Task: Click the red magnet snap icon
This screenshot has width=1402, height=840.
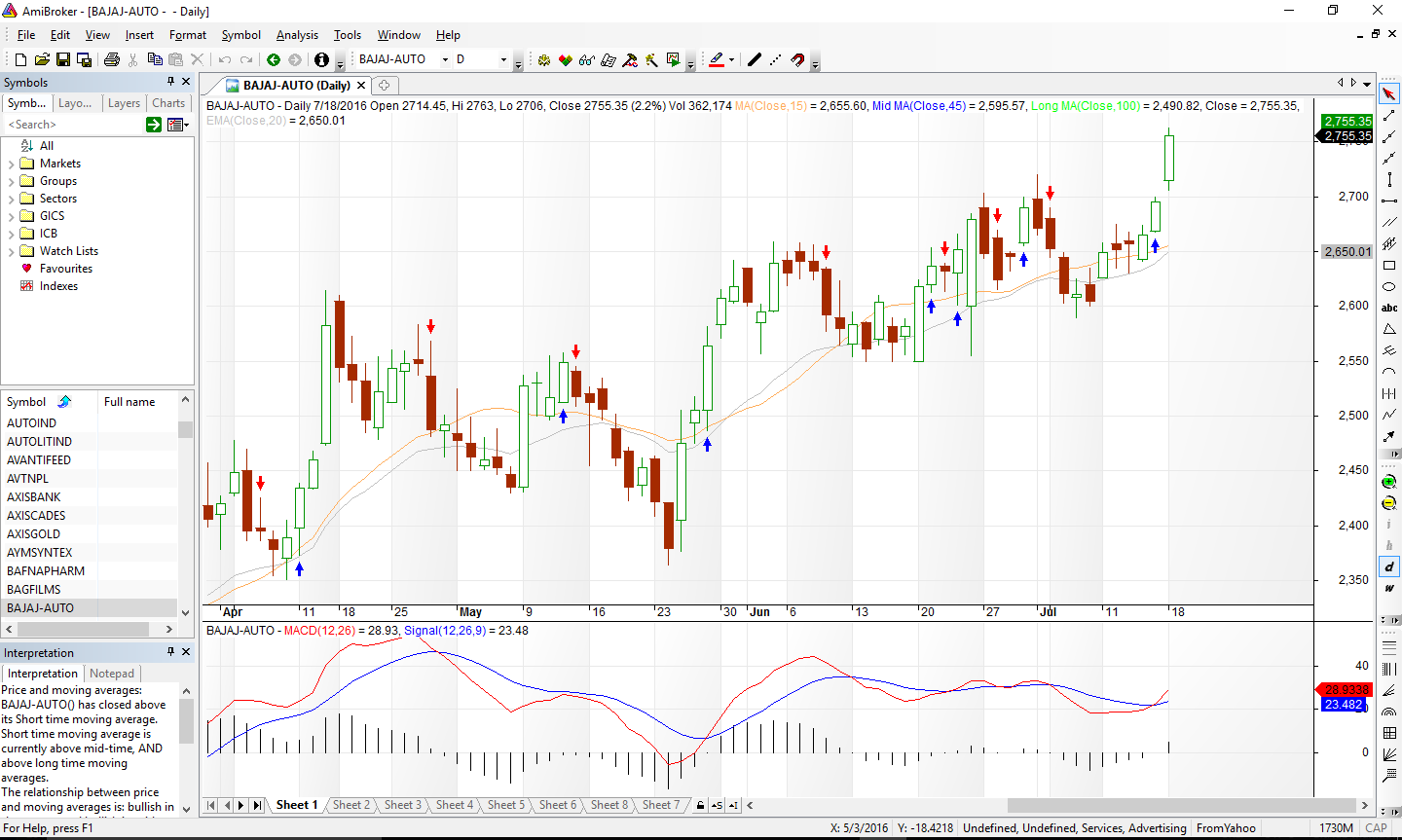Action: click(797, 59)
